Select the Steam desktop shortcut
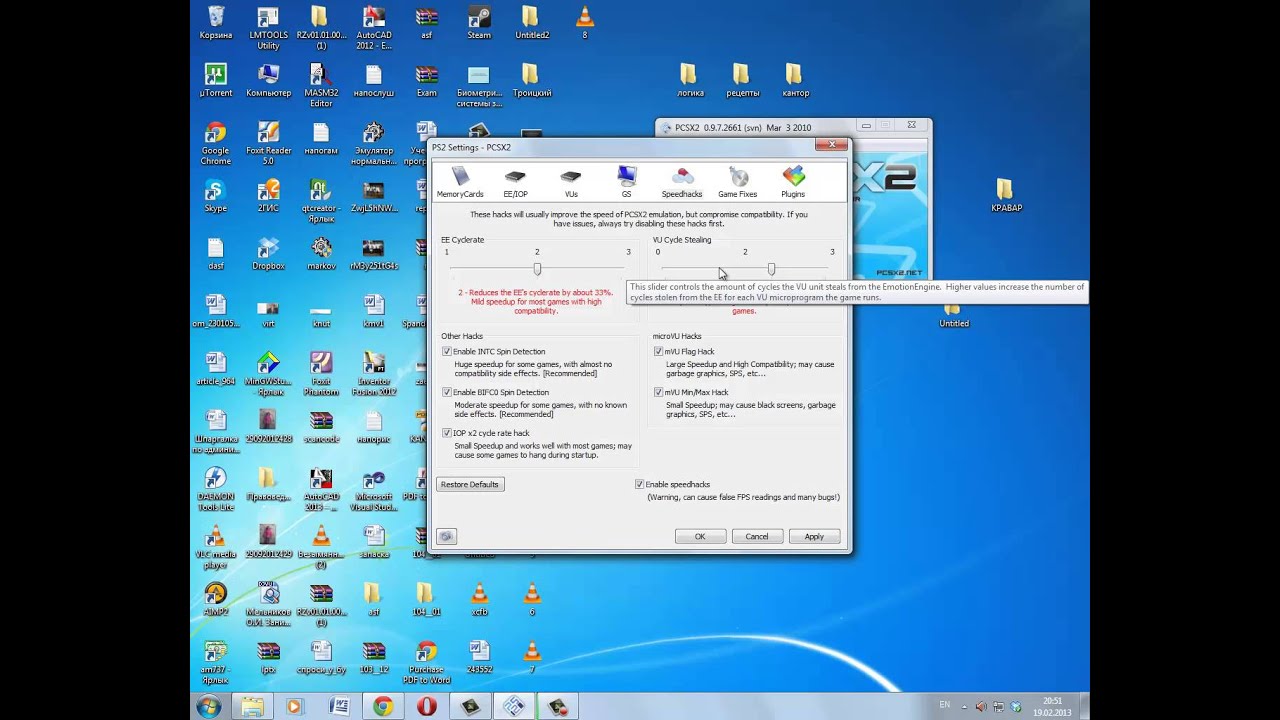The image size is (1280, 720). click(479, 23)
